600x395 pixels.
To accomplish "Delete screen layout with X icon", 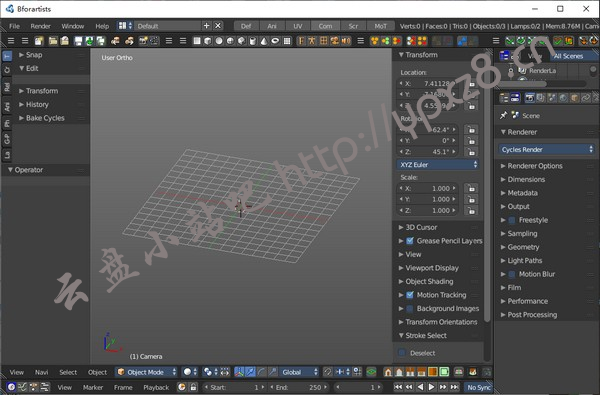I will pyautogui.click(x=218, y=26).
